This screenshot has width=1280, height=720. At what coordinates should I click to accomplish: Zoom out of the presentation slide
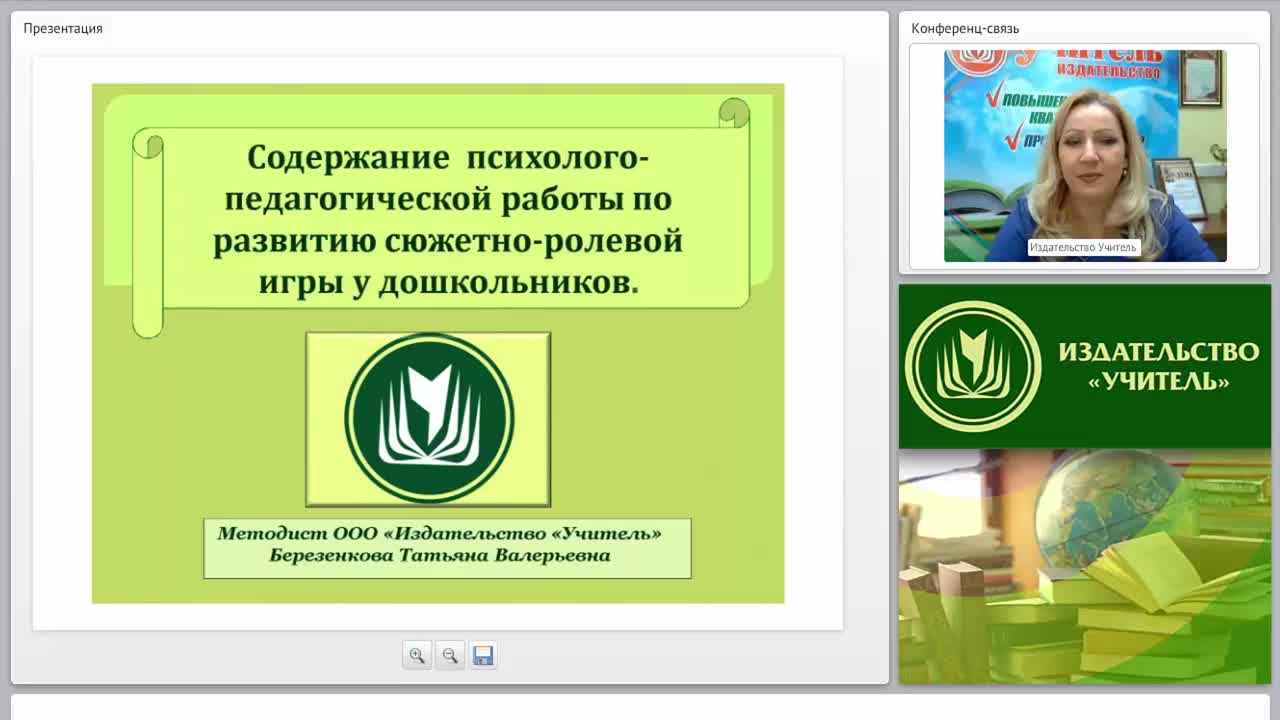click(450, 655)
